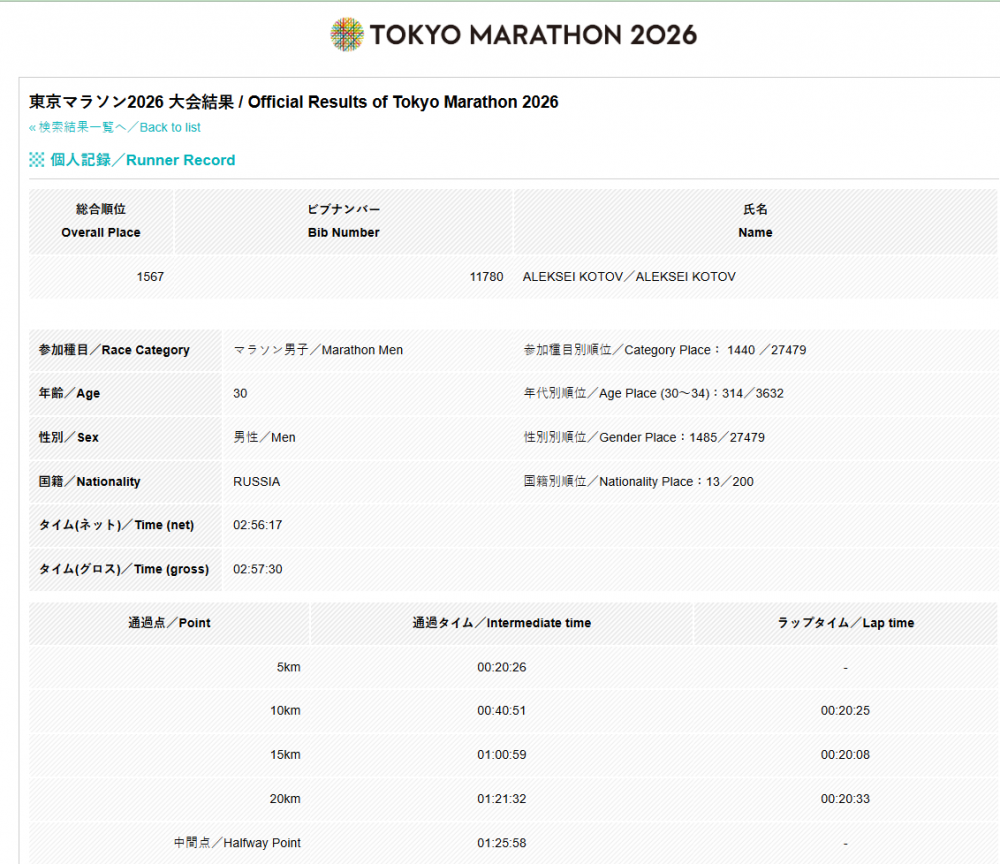Click the colorful Tokyo Marathon logo emblem
Image resolution: width=1000 pixels, height=864 pixels.
(x=347, y=35)
